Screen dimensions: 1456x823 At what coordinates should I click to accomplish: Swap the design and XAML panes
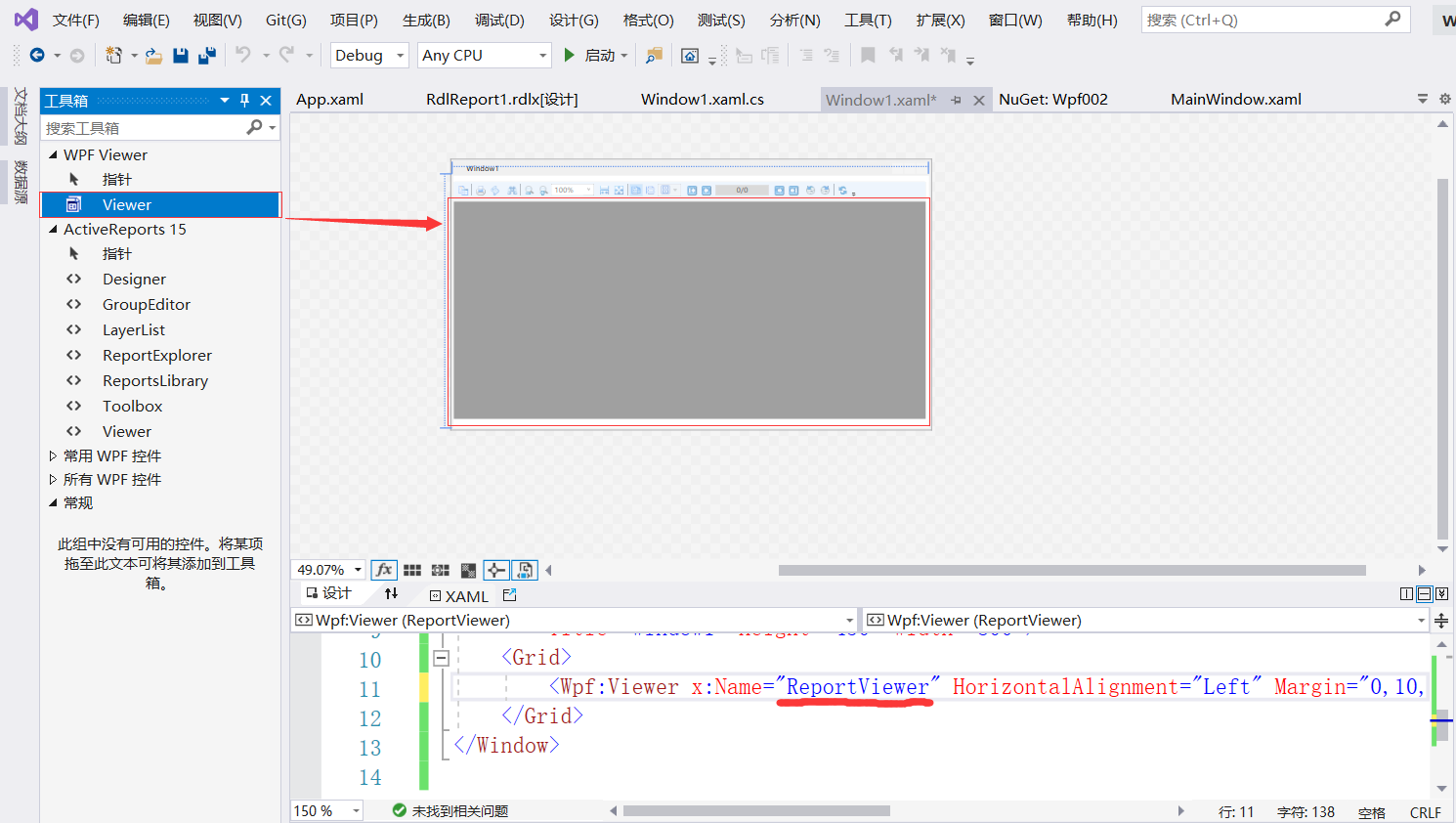[391, 594]
